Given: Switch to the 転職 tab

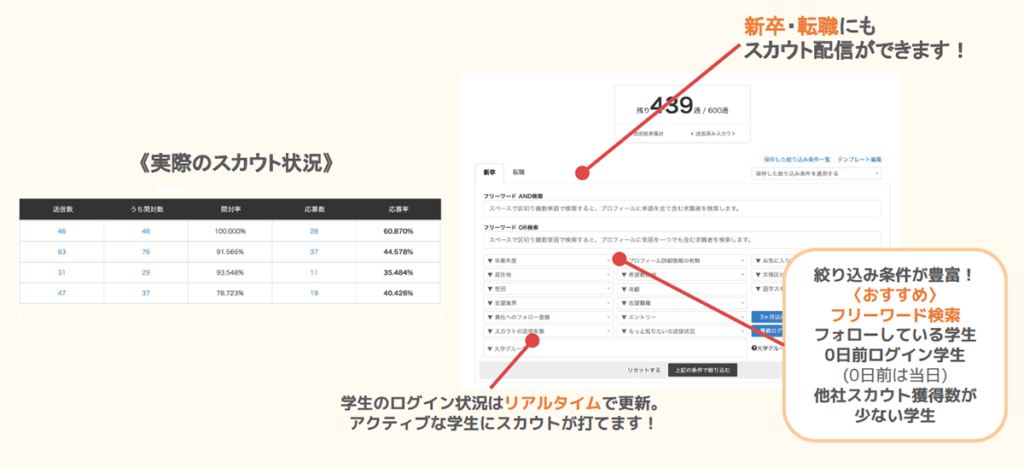Looking at the screenshot, I should click(519, 173).
